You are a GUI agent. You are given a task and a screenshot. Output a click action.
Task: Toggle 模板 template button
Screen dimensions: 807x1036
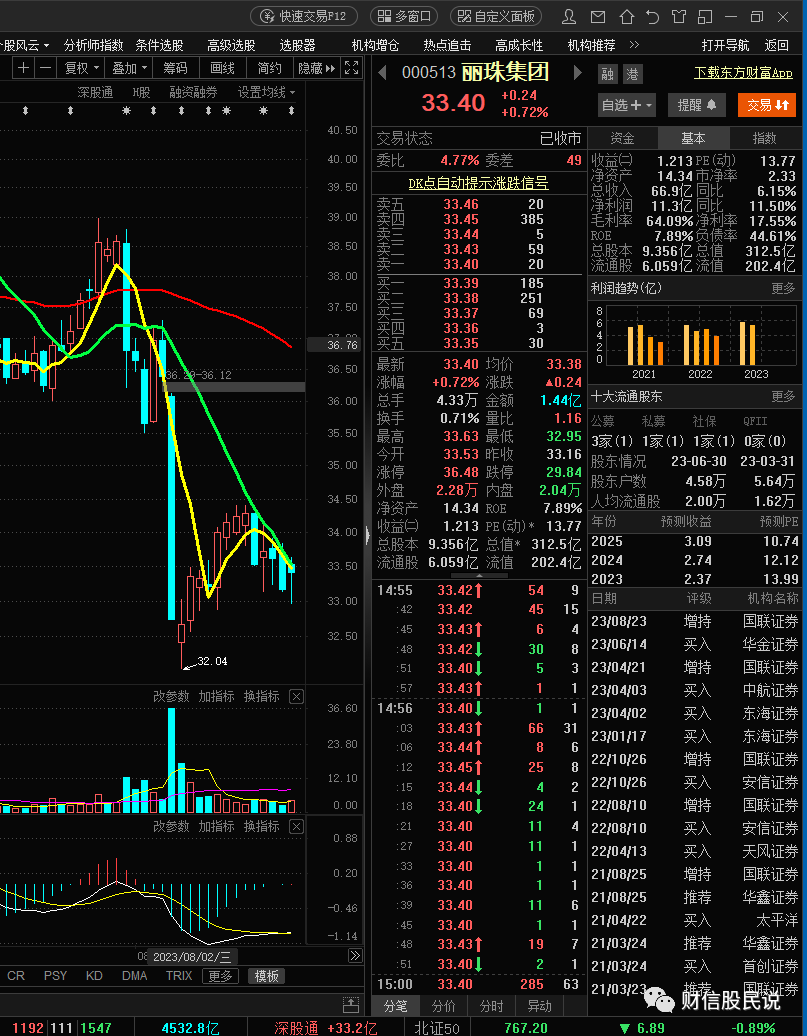[266, 976]
